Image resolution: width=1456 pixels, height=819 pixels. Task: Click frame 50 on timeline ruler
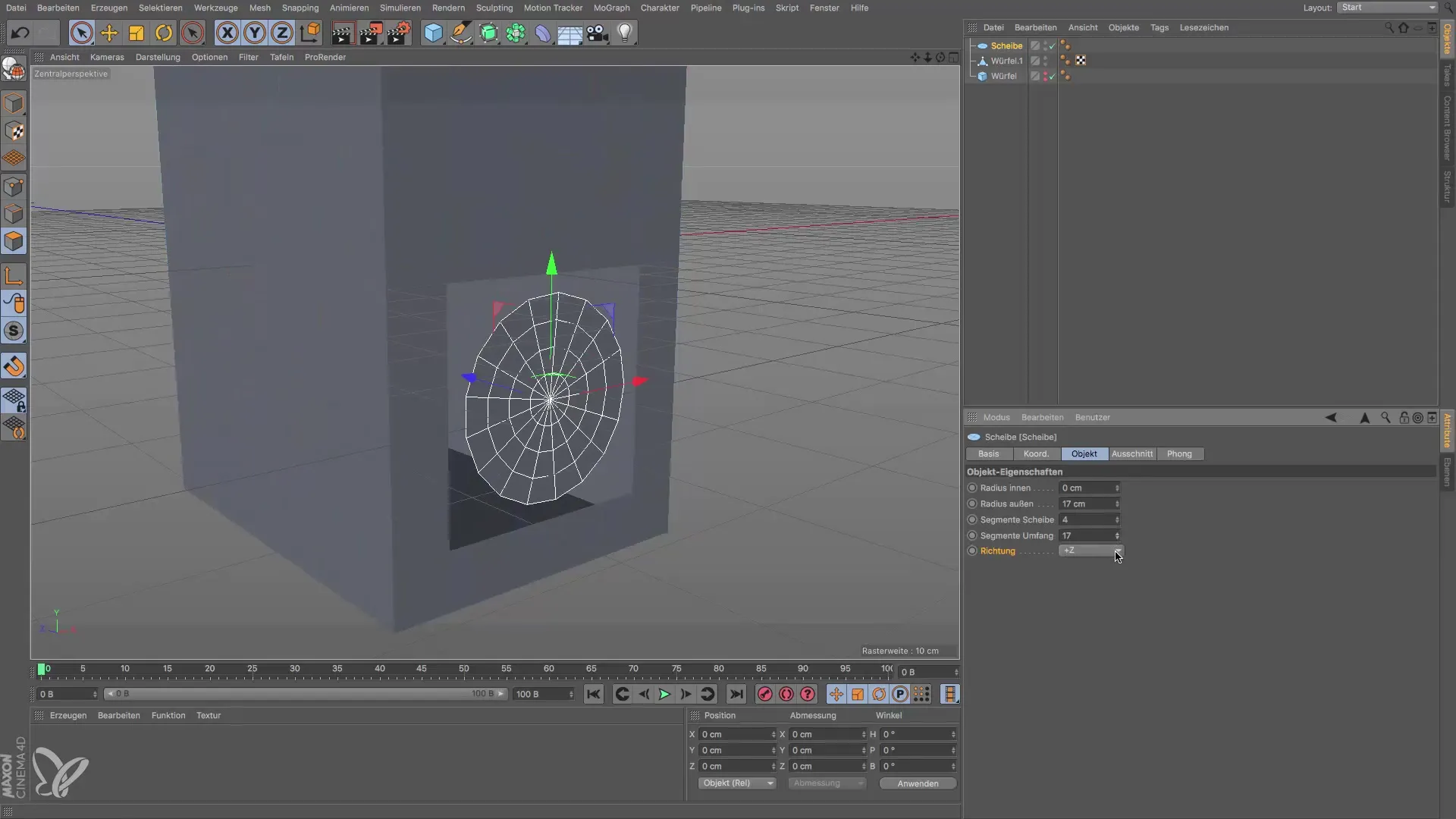coord(464,669)
